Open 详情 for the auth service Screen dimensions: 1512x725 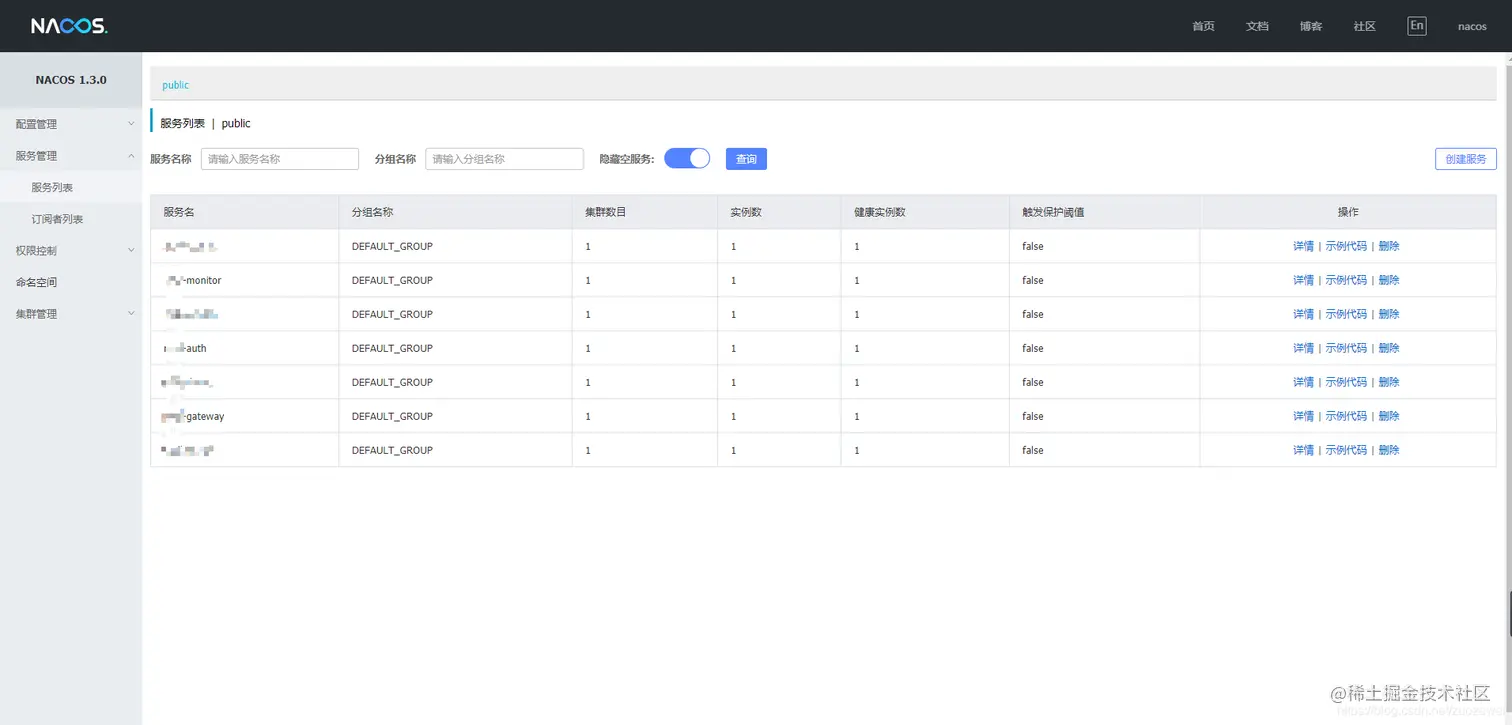[1303, 348]
